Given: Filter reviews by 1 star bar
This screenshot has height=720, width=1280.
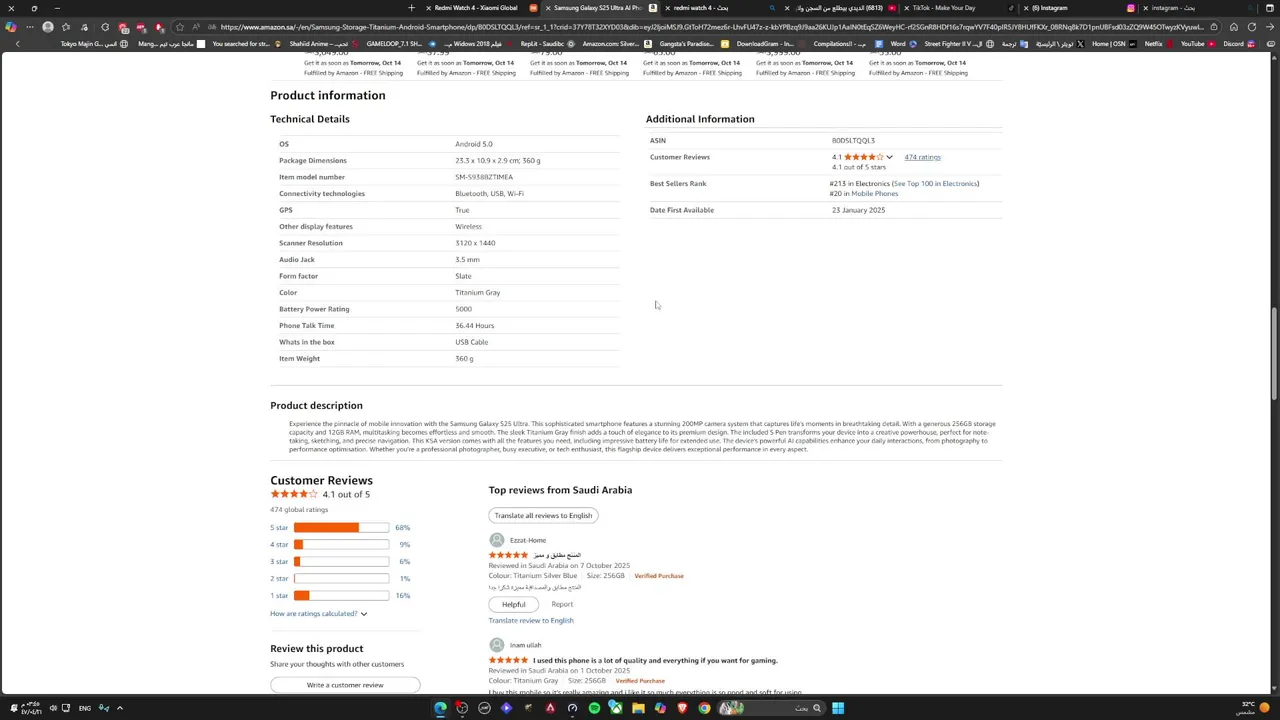Looking at the screenshot, I should coord(341,596).
